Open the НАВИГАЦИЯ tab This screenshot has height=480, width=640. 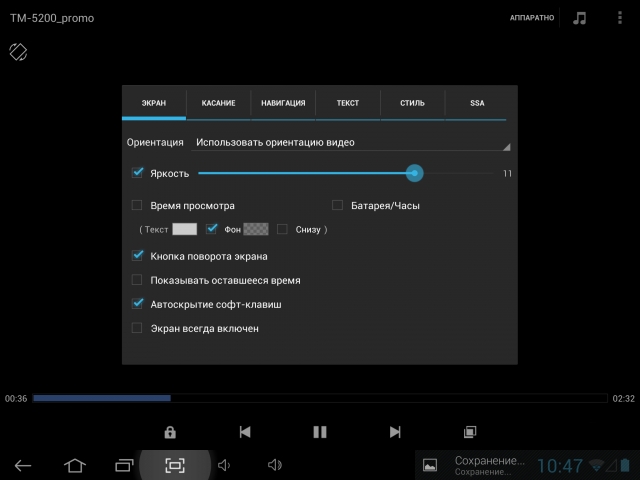(283, 103)
